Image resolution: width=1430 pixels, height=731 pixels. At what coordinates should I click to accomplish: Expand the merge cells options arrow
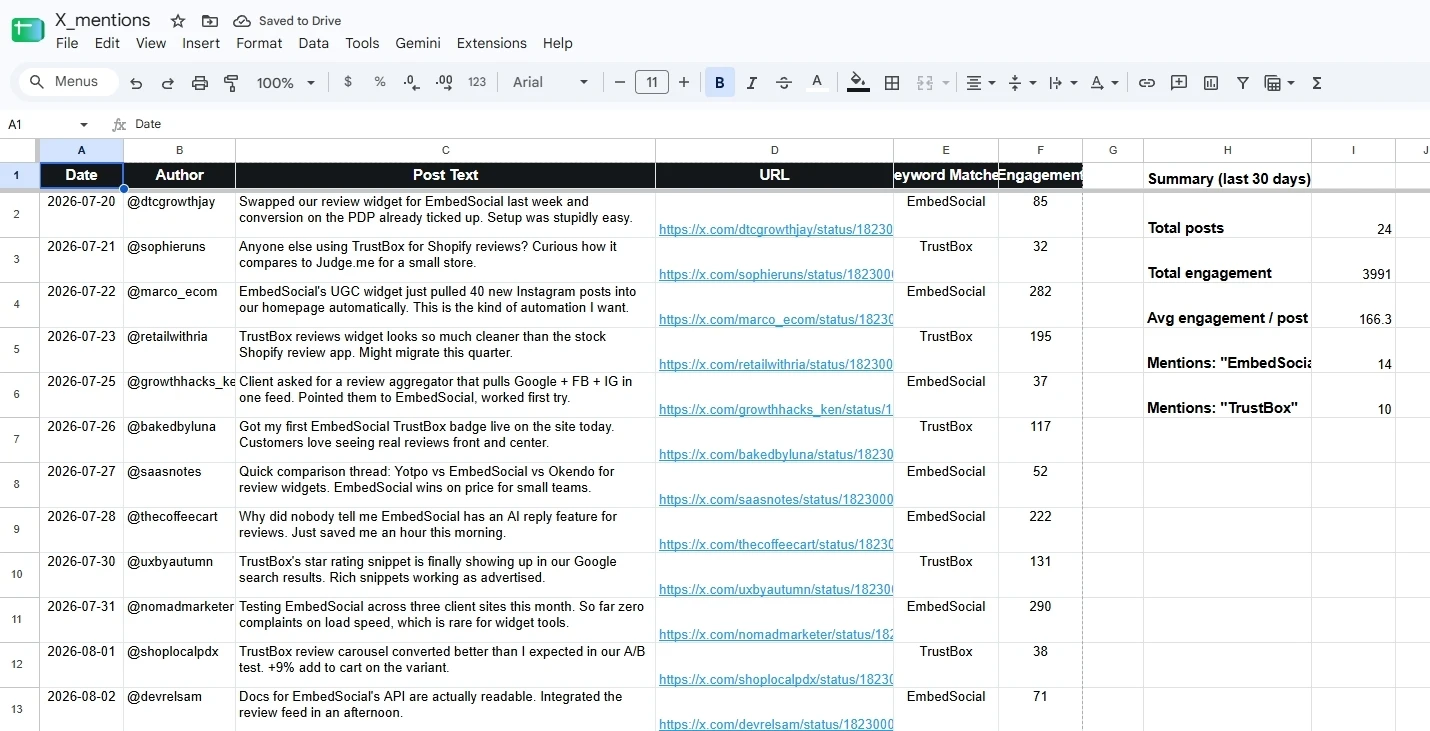pos(945,83)
